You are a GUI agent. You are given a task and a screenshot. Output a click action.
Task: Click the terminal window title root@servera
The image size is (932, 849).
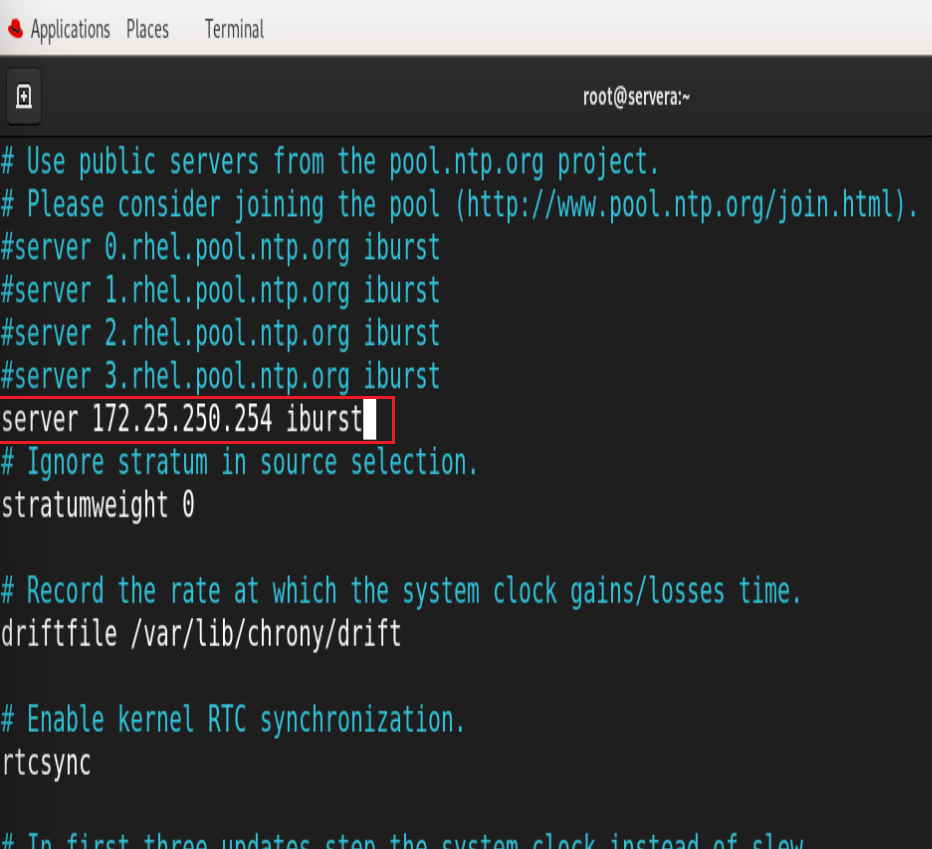tap(636, 96)
